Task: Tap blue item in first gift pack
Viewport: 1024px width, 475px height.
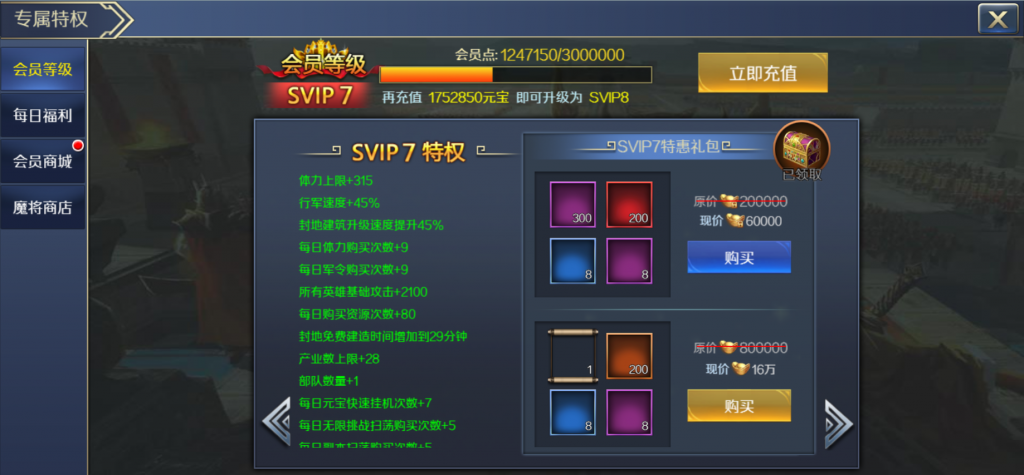Action: click(x=573, y=261)
